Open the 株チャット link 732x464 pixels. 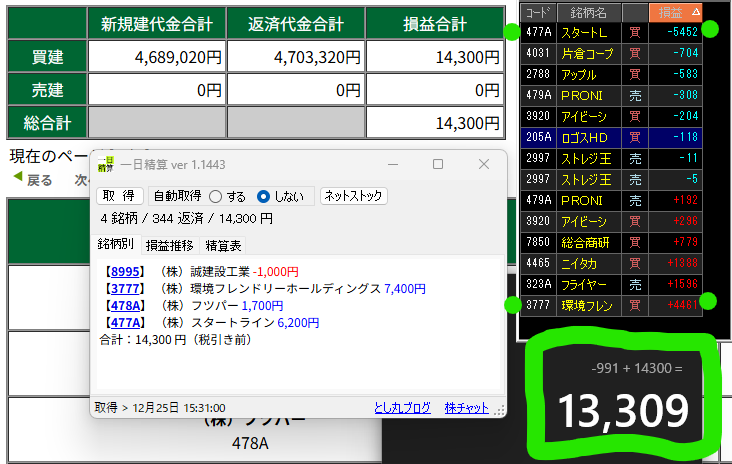coord(467,408)
